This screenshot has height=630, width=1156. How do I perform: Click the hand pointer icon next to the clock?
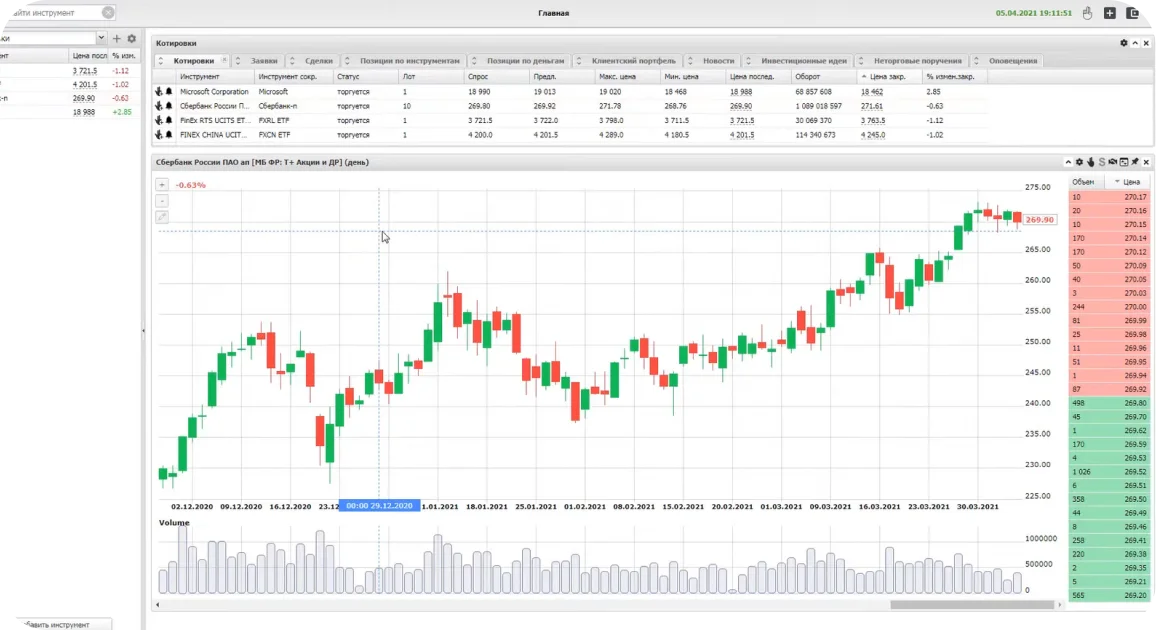tap(1087, 13)
